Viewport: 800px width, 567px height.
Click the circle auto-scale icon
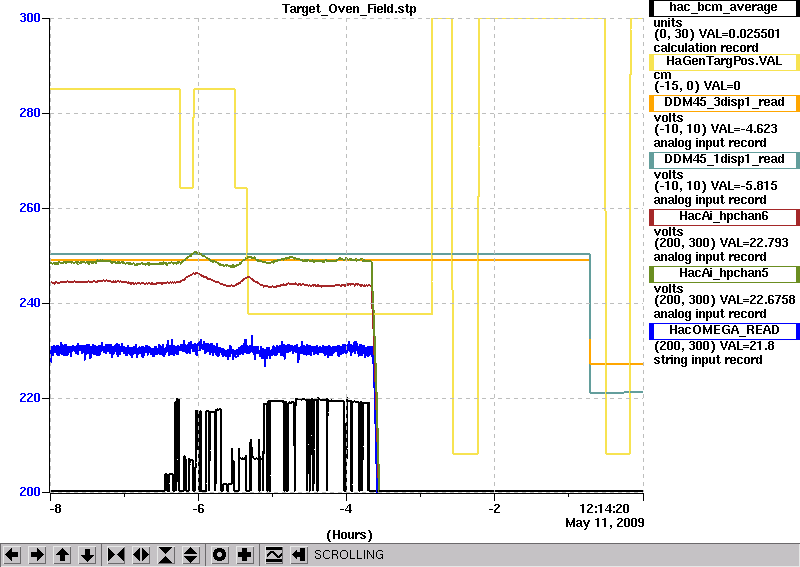click(220, 555)
